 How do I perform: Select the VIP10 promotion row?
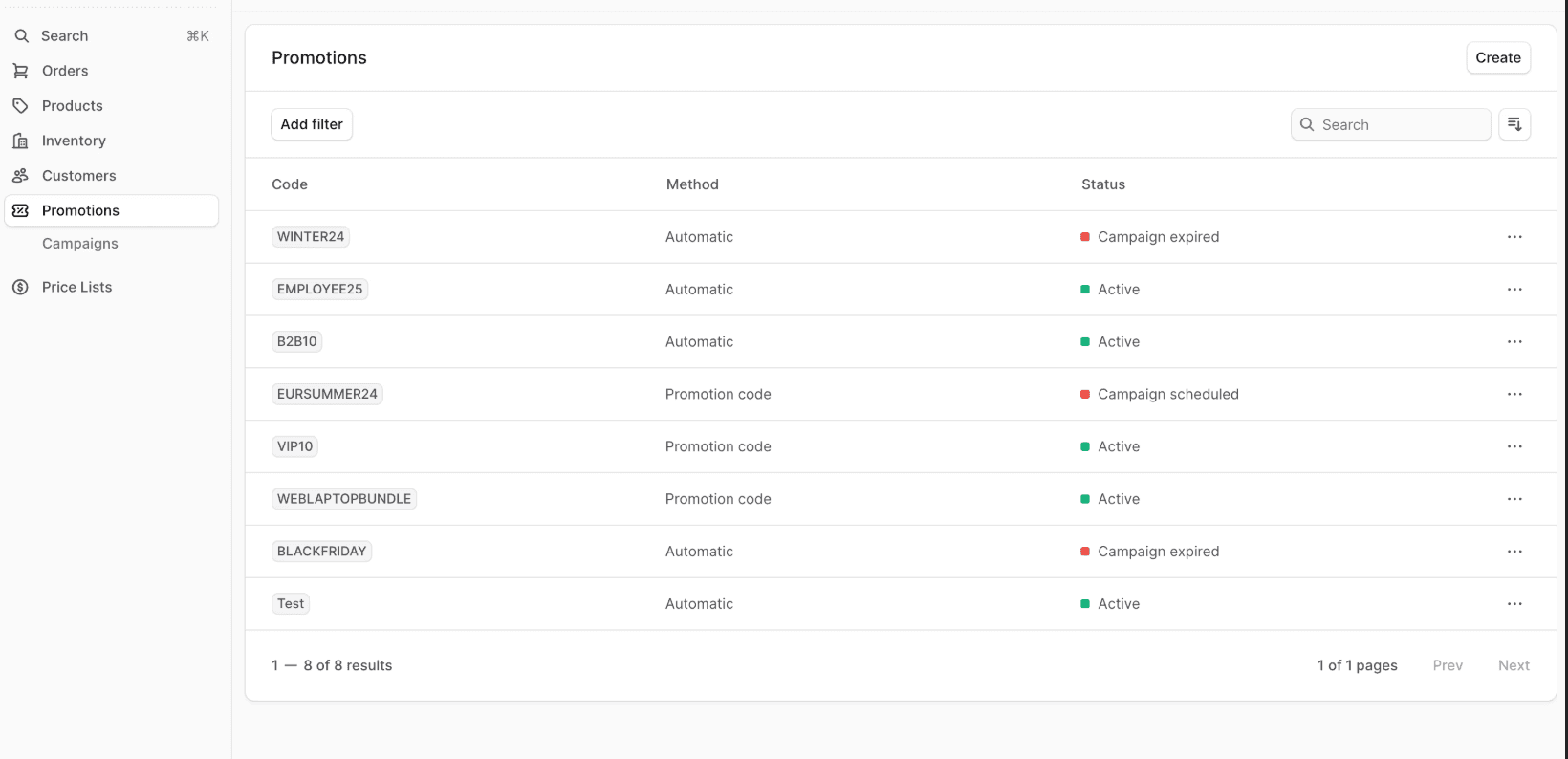(x=717, y=446)
